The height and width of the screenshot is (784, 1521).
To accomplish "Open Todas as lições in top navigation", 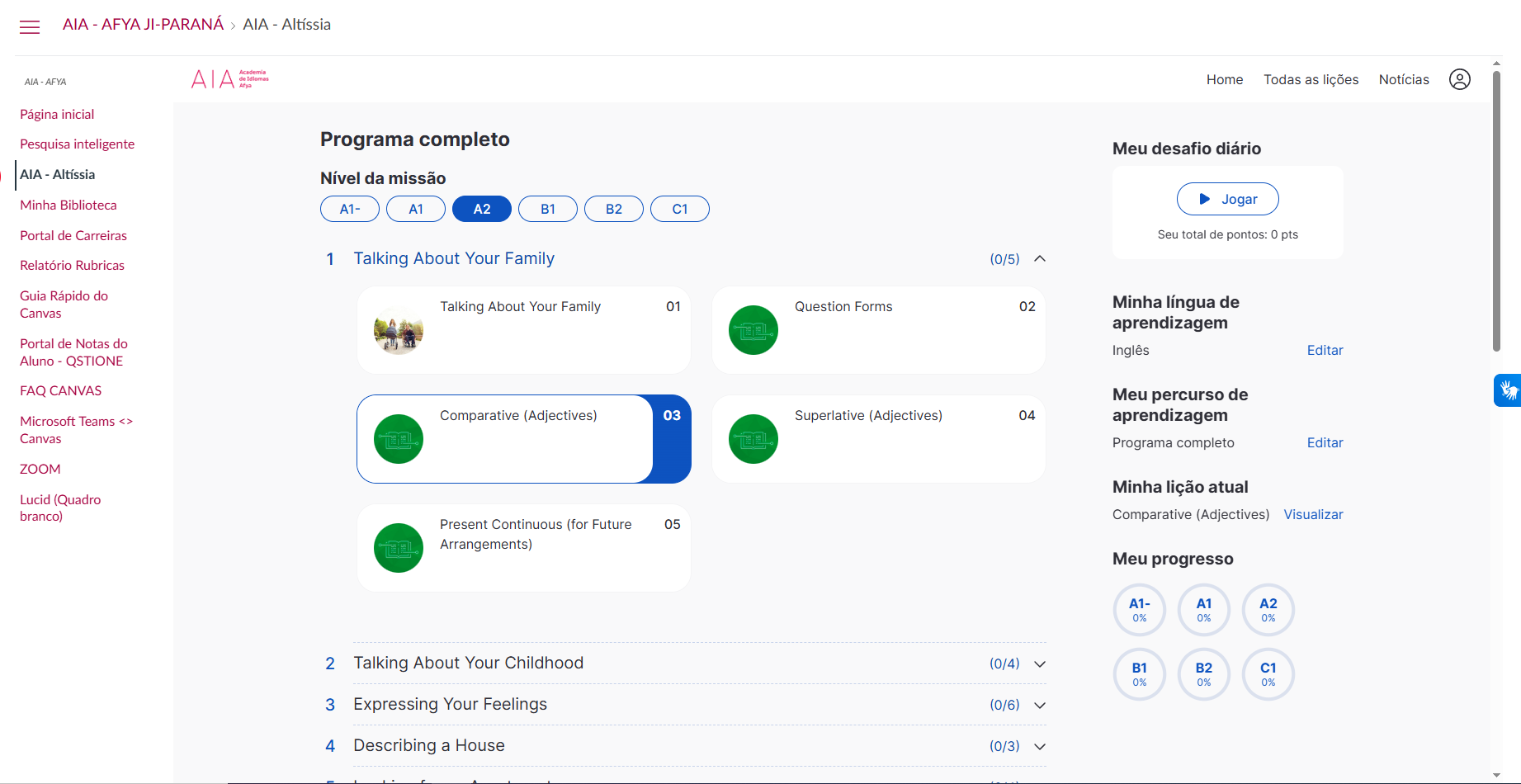I will point(1311,79).
